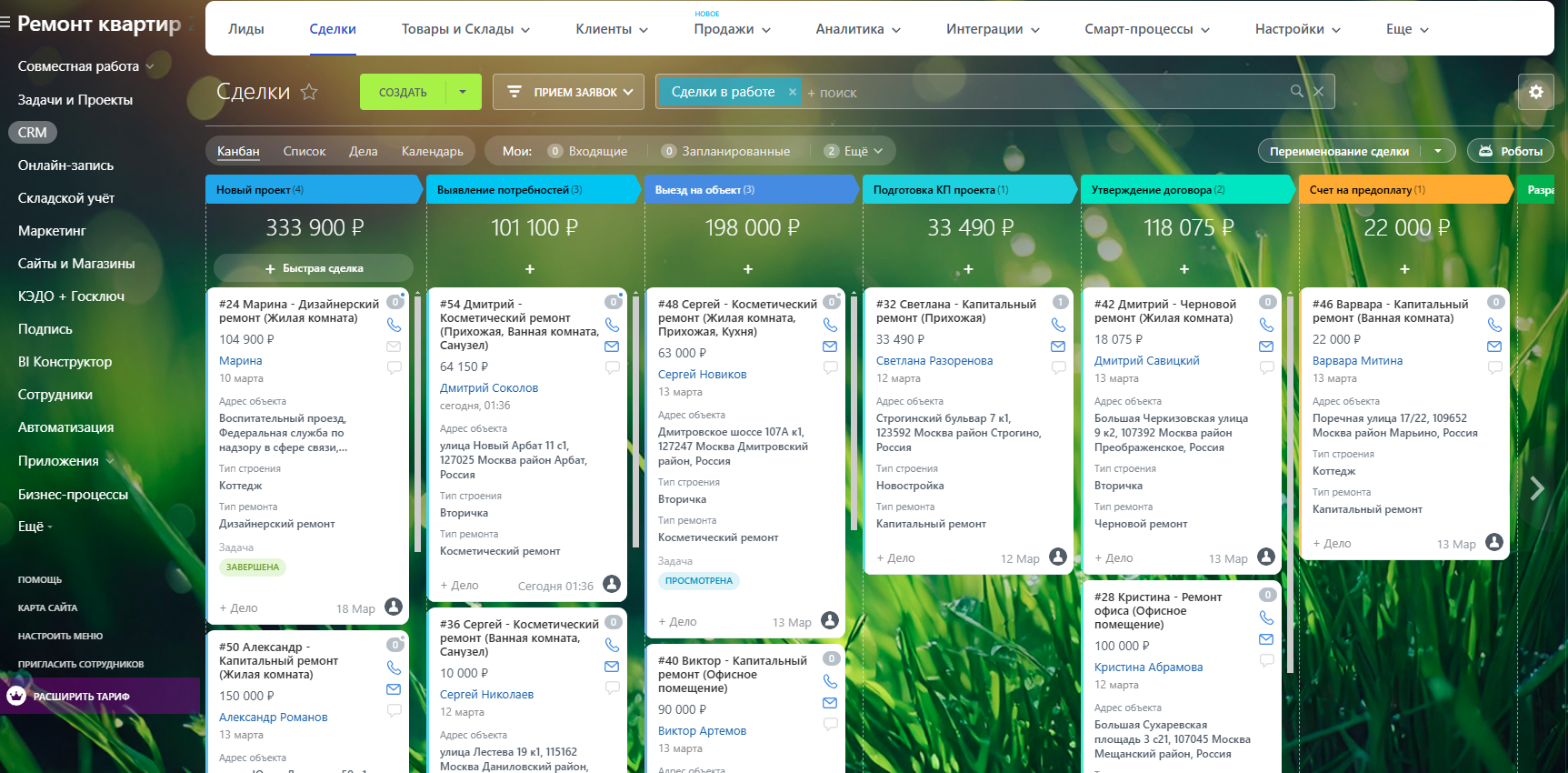This screenshot has height=773, width=1568.
Task: Open responsible avatar on deal #24 Марина
Action: 394,607
